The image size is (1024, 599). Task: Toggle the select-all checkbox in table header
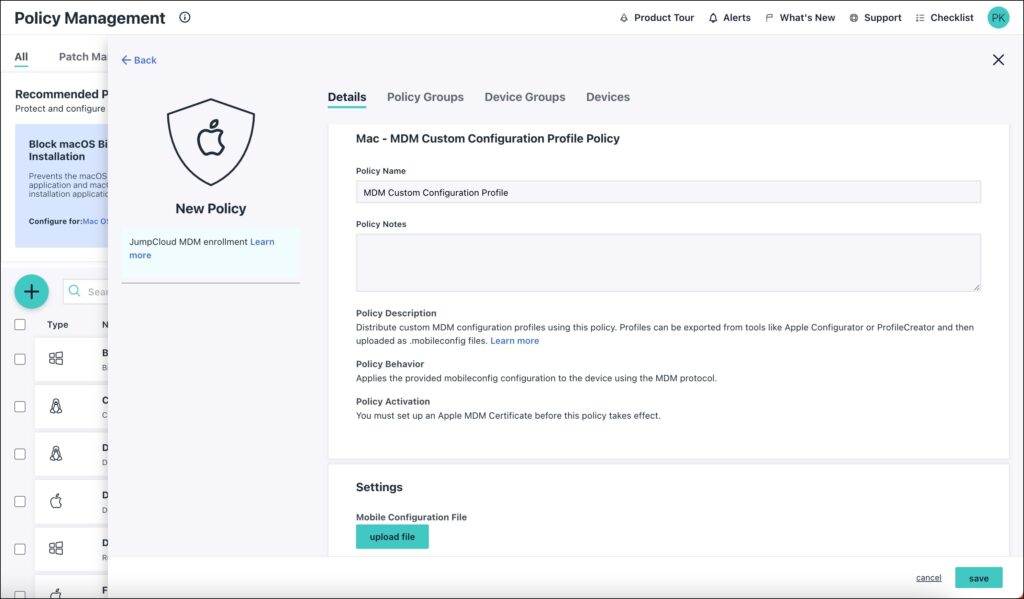[20, 324]
